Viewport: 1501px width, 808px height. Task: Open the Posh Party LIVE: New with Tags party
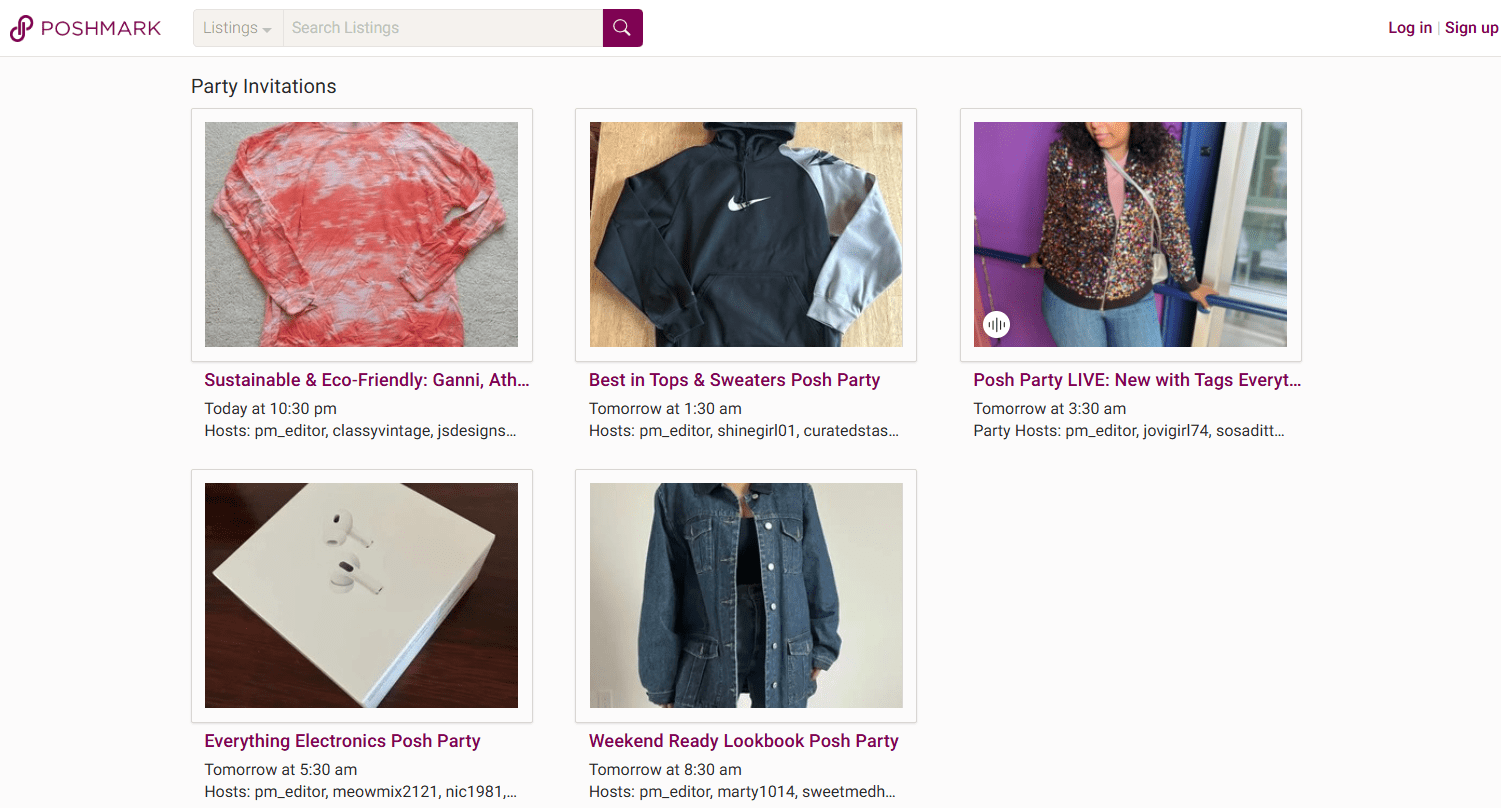click(1137, 380)
